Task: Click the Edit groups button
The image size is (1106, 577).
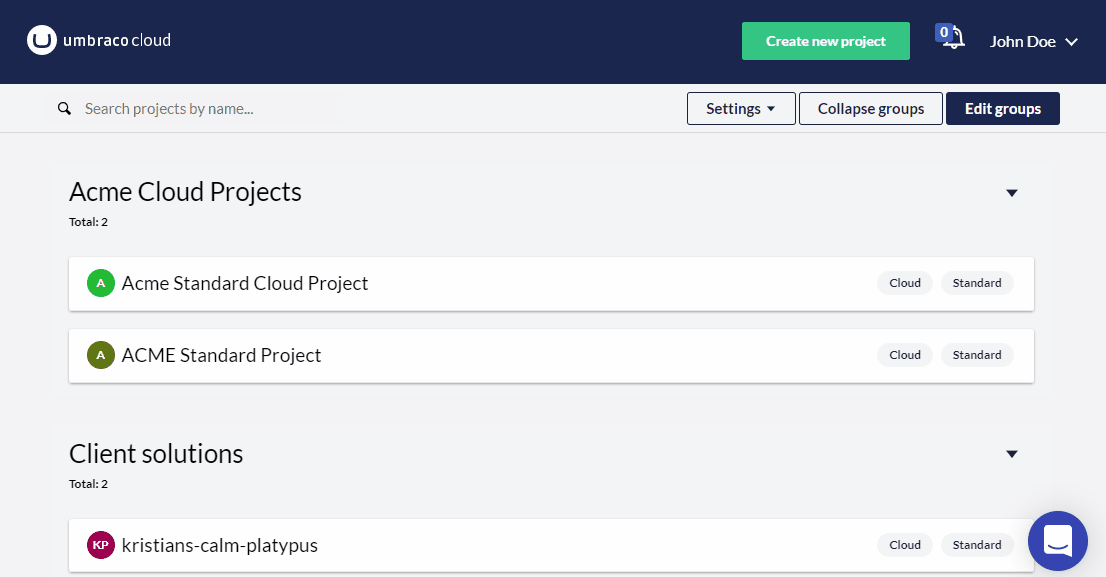Action: click(x=1002, y=109)
